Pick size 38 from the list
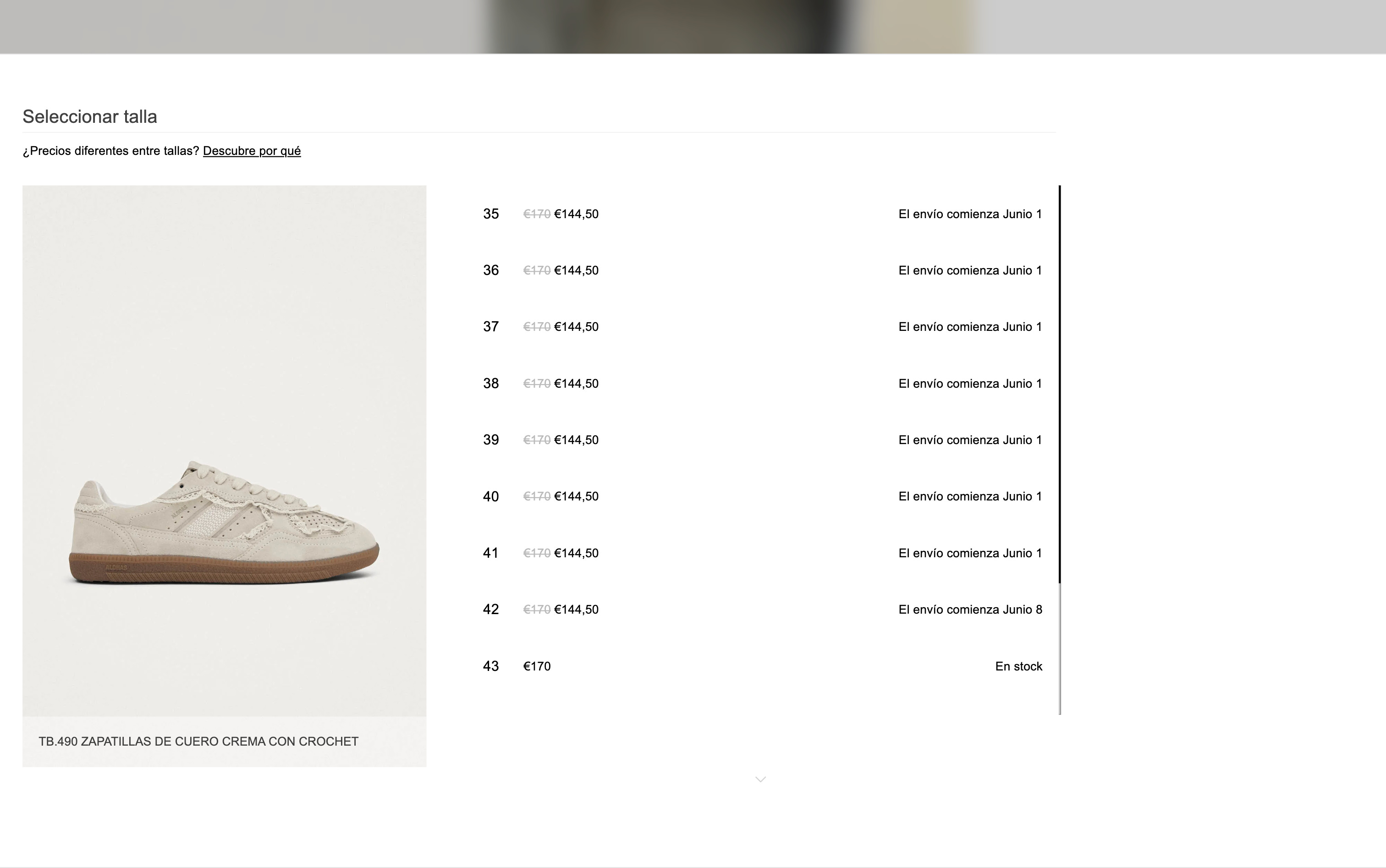The image size is (1386, 868). (x=762, y=383)
